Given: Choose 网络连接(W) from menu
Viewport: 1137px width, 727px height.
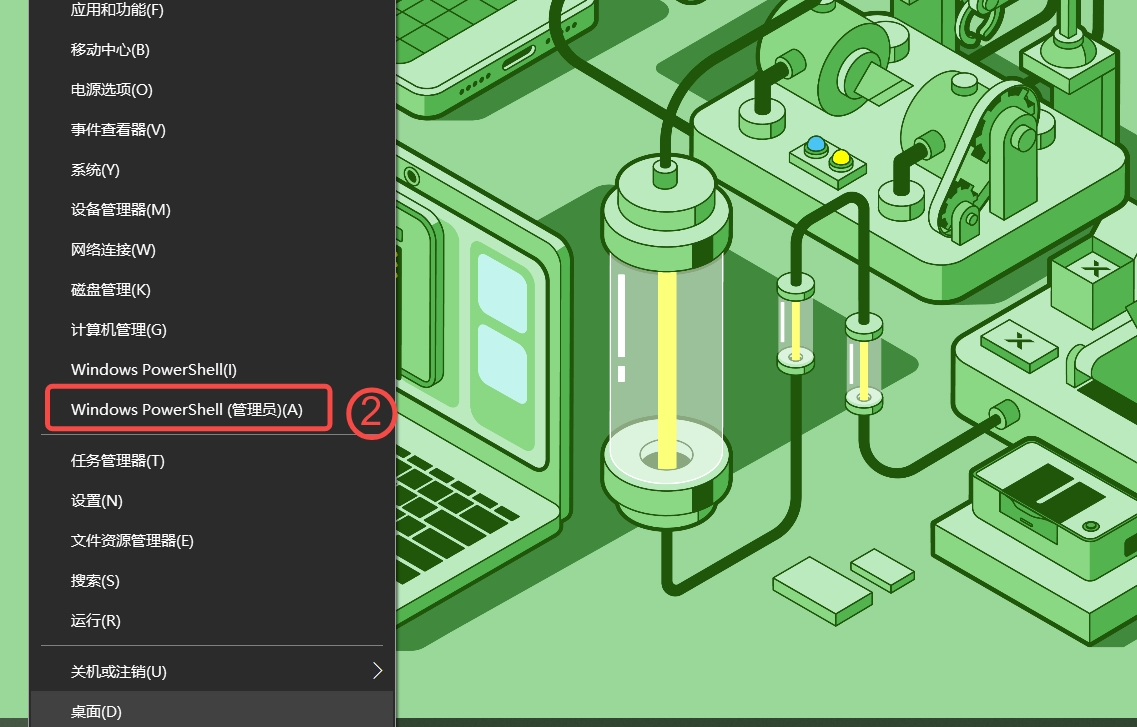Looking at the screenshot, I should tap(212, 250).
